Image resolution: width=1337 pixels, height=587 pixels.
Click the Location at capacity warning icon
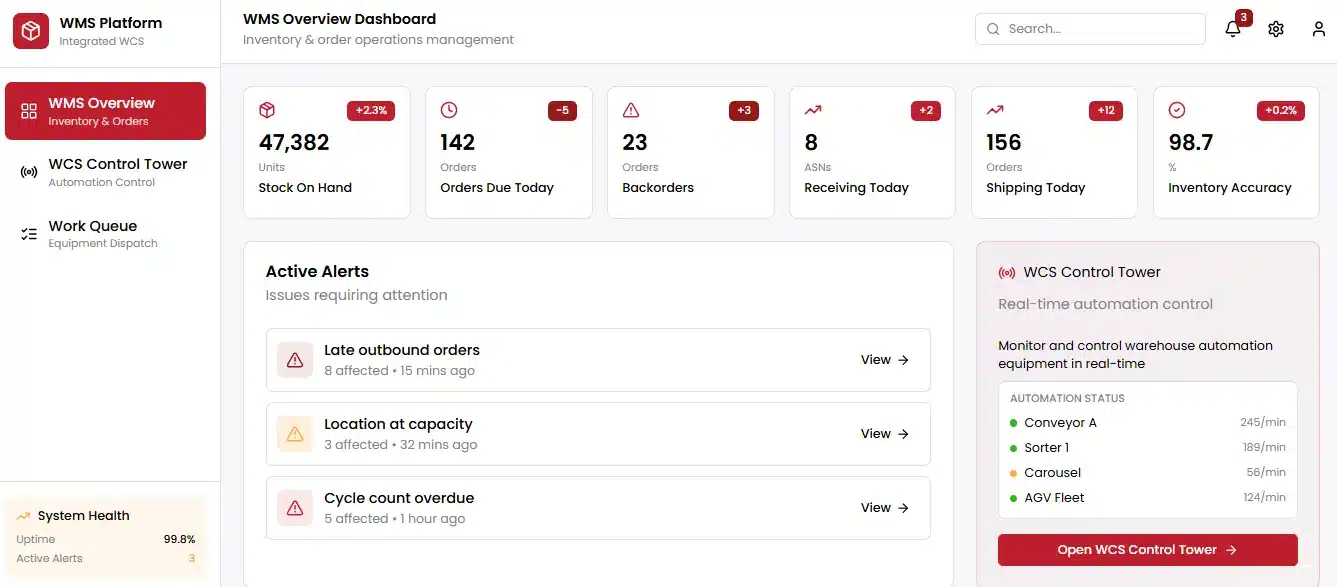(x=295, y=434)
